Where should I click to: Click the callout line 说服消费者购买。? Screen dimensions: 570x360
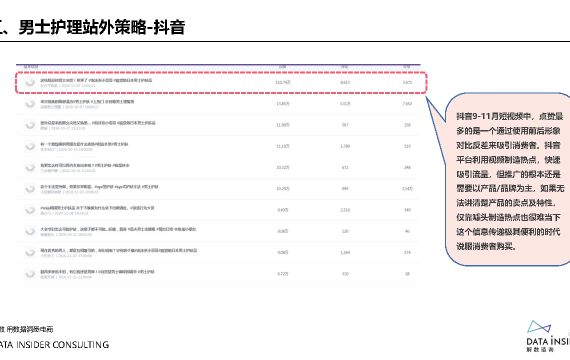pos(486,247)
